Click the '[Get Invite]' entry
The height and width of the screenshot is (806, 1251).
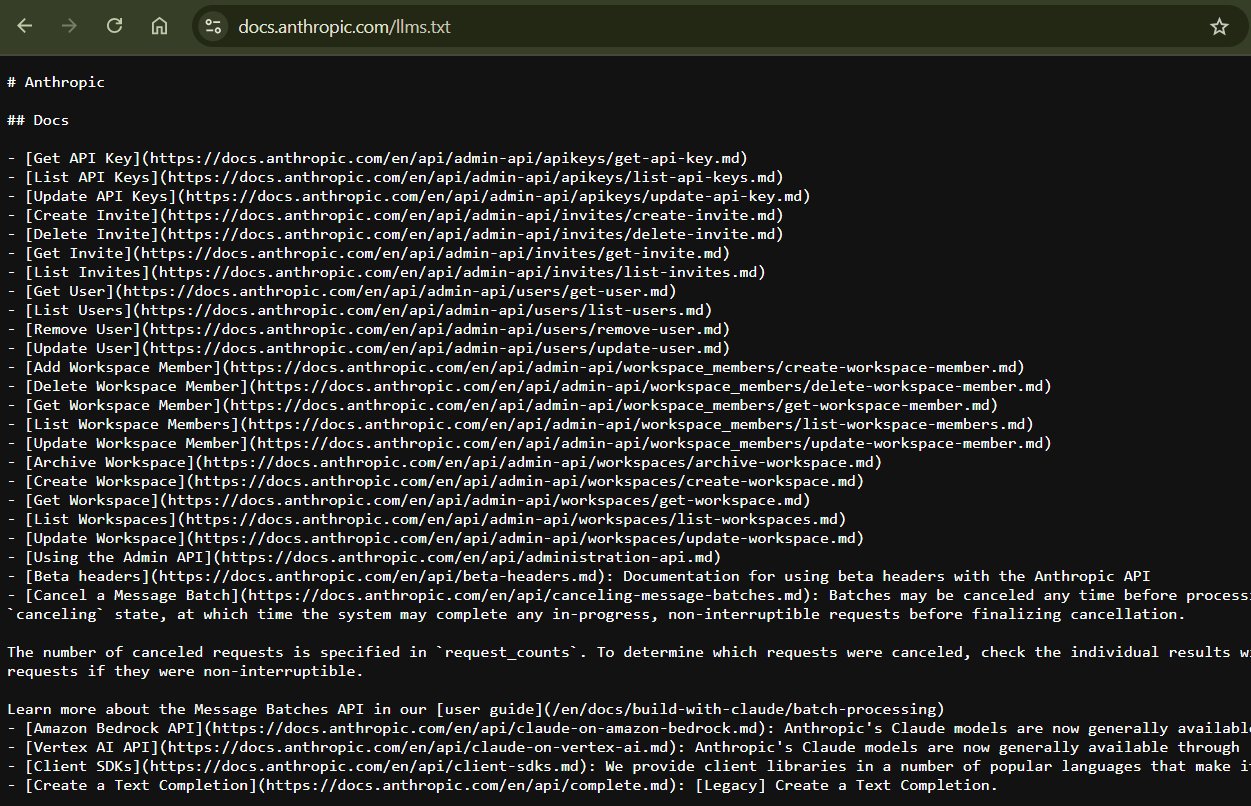[369, 253]
